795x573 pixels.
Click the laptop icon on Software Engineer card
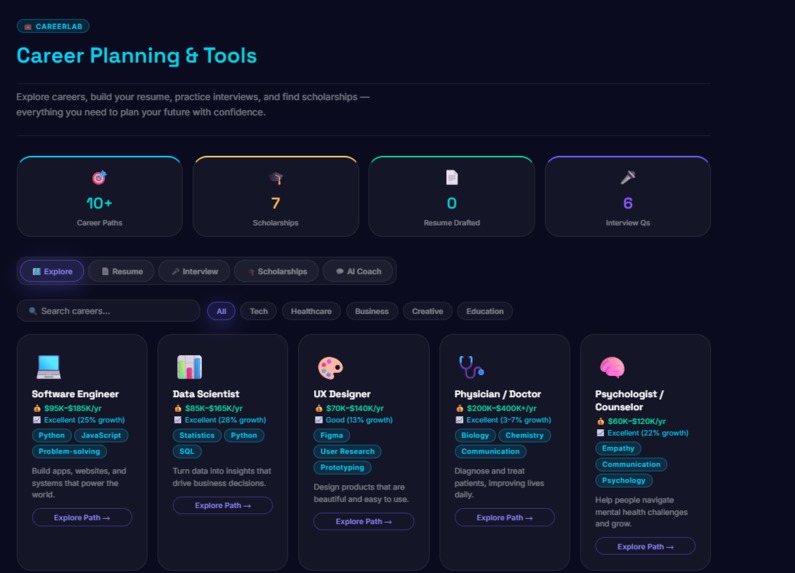click(49, 367)
